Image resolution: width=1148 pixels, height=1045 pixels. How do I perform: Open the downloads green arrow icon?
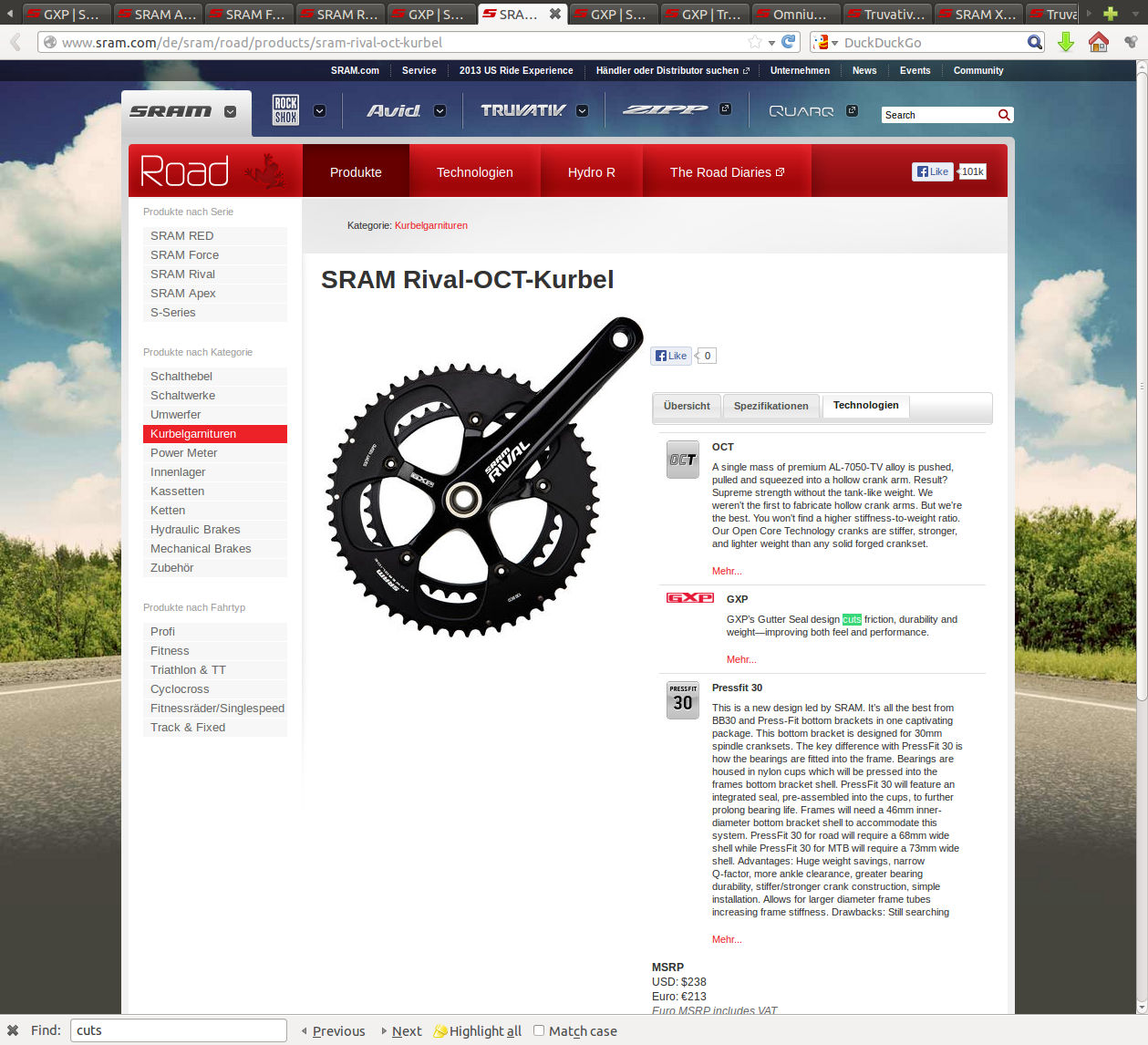point(1065,42)
